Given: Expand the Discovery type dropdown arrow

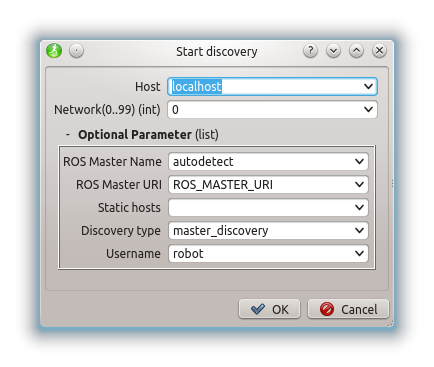Looking at the screenshot, I should [x=359, y=231].
